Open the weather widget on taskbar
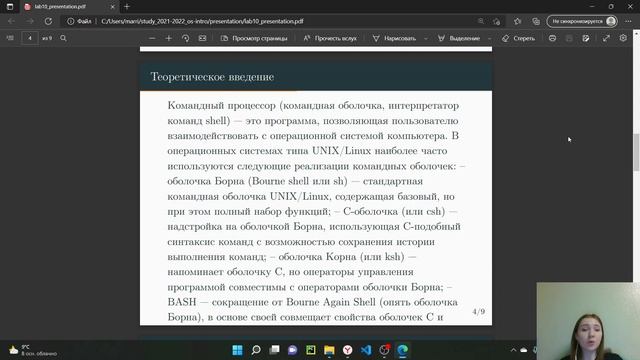The height and width of the screenshot is (360, 640). coord(33,350)
